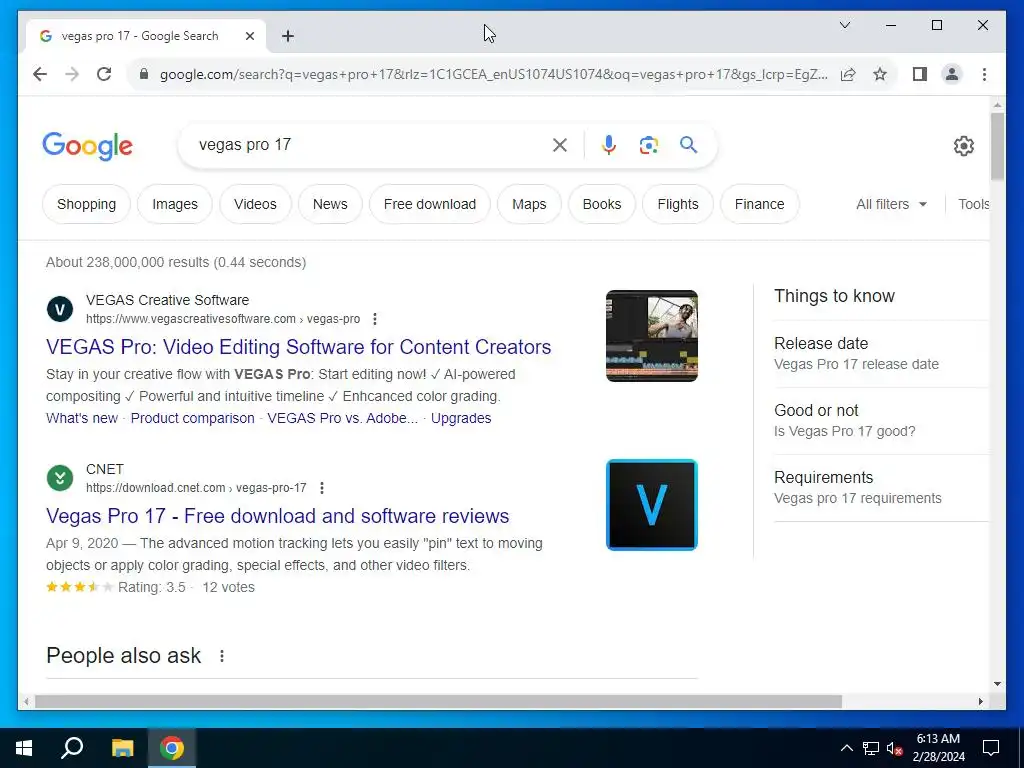This screenshot has width=1024, height=768.
Task: Open Google quick settings gear
Action: click(963, 146)
